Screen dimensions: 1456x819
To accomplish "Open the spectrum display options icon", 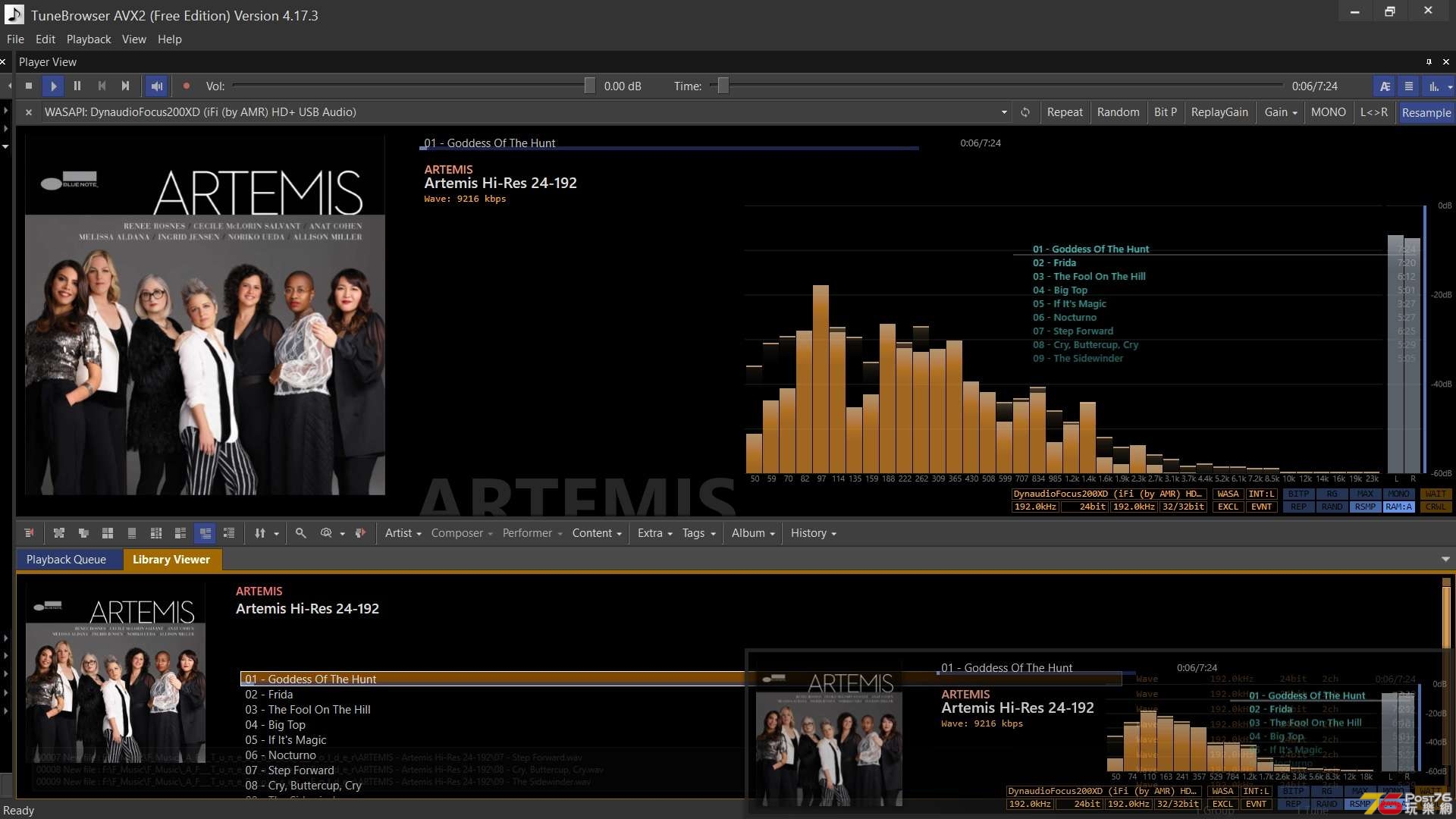I will pyautogui.click(x=1433, y=86).
